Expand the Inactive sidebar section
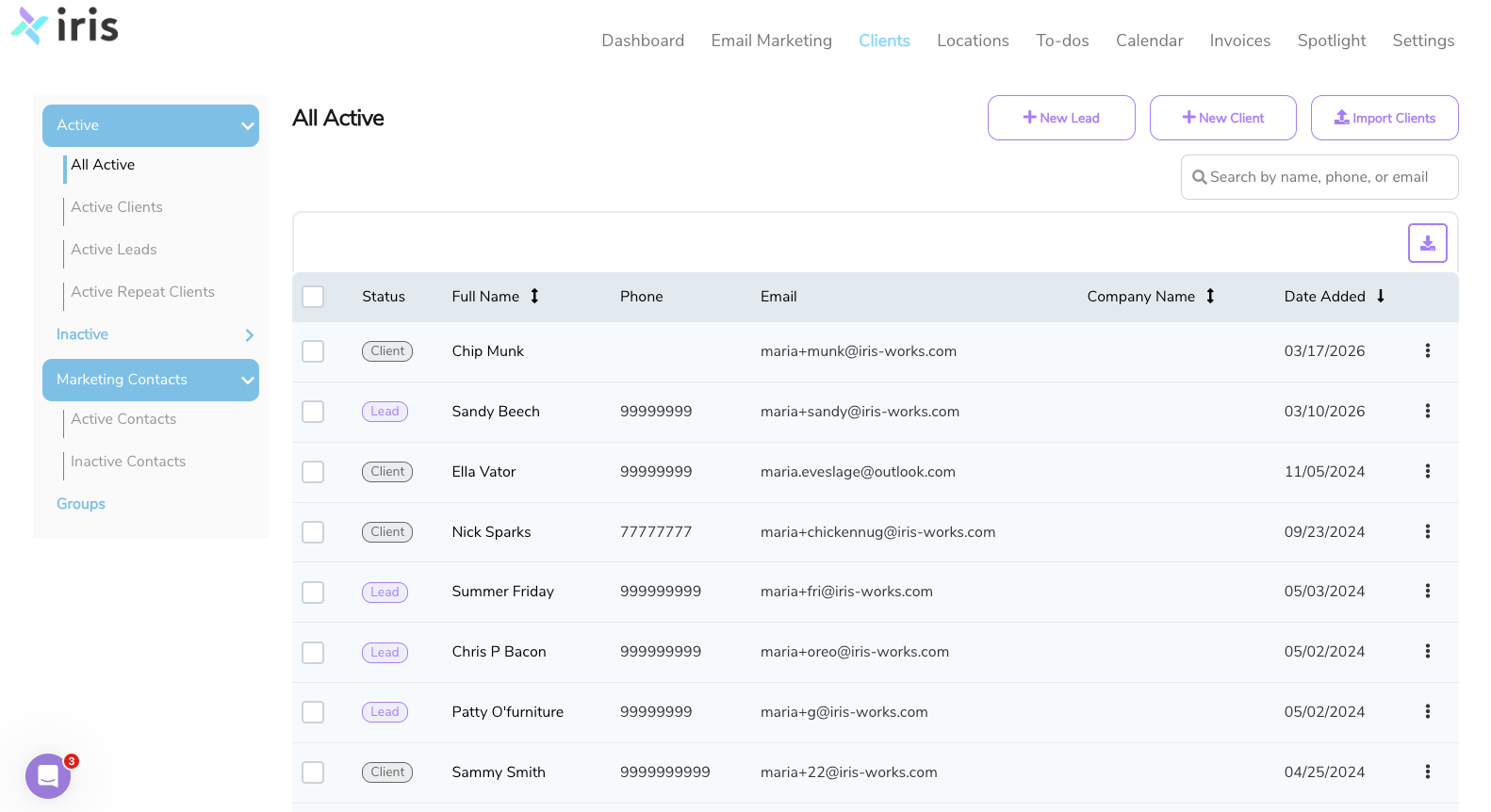1491x812 pixels. [x=249, y=335]
